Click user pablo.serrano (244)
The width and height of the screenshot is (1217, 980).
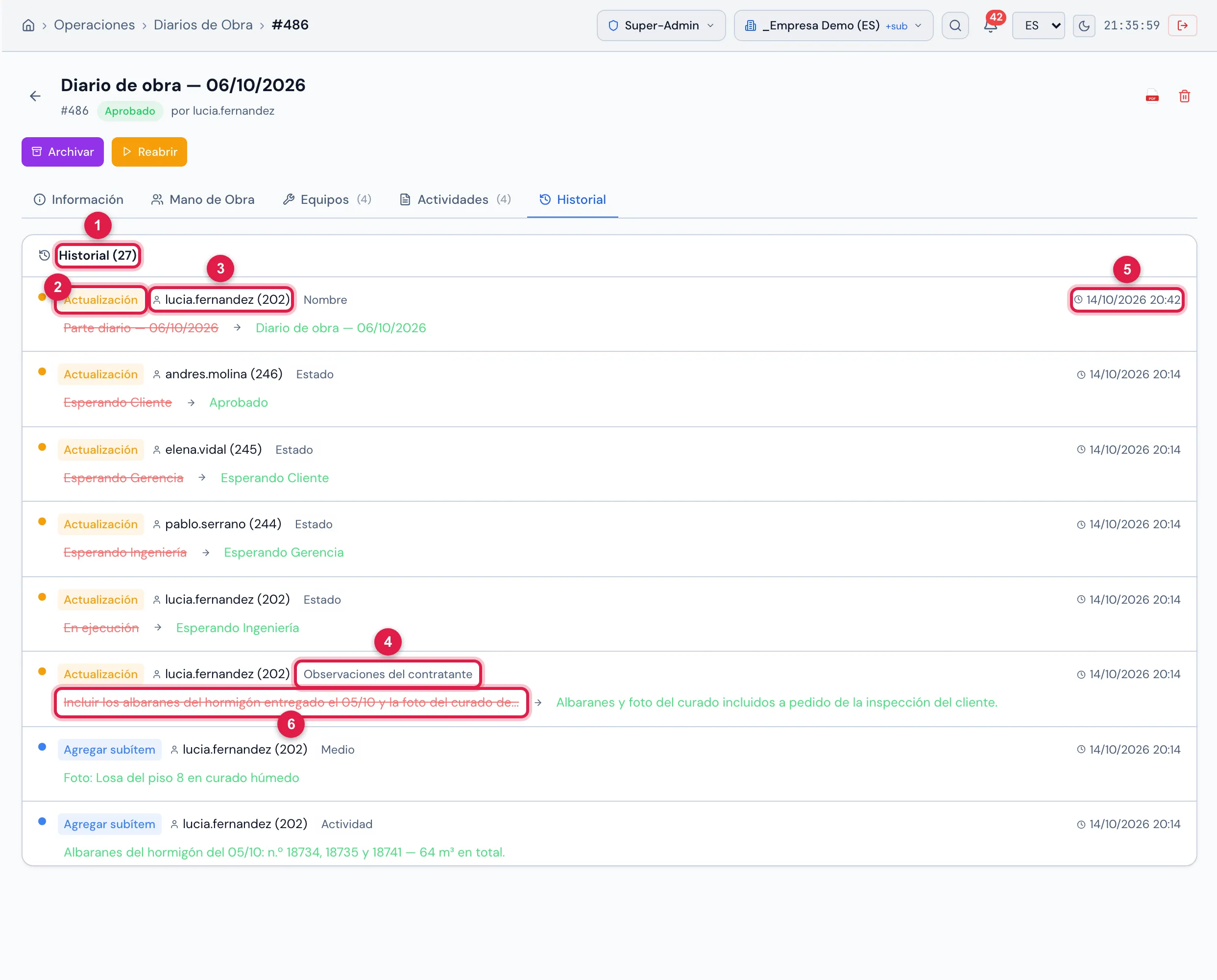pyautogui.click(x=223, y=524)
